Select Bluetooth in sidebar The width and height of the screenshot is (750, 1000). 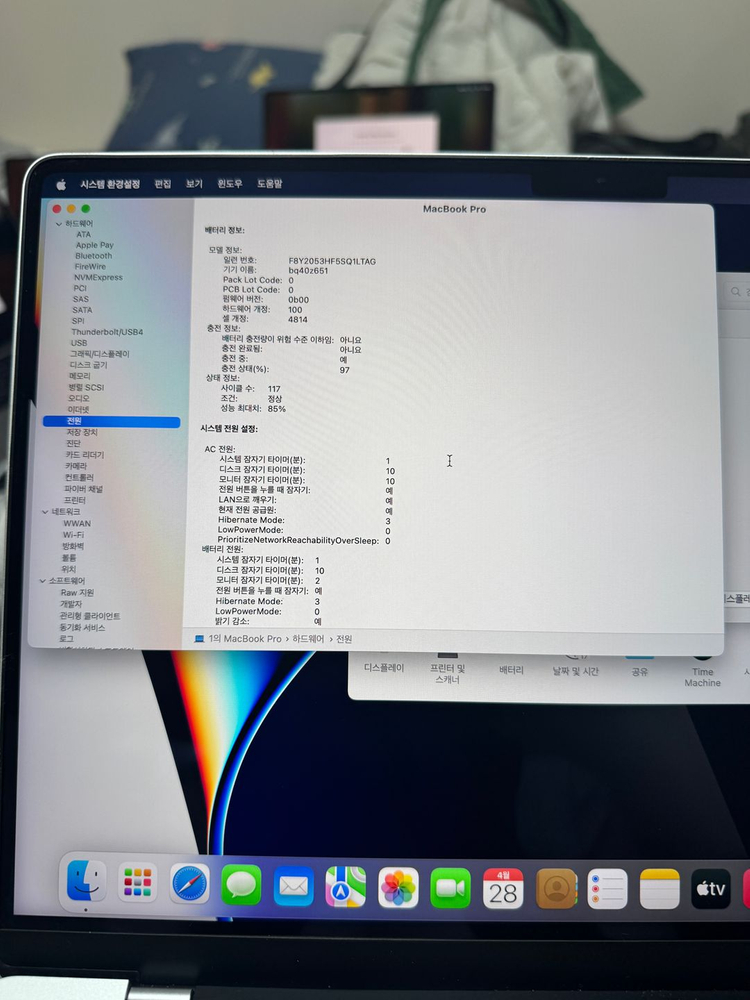pos(93,256)
